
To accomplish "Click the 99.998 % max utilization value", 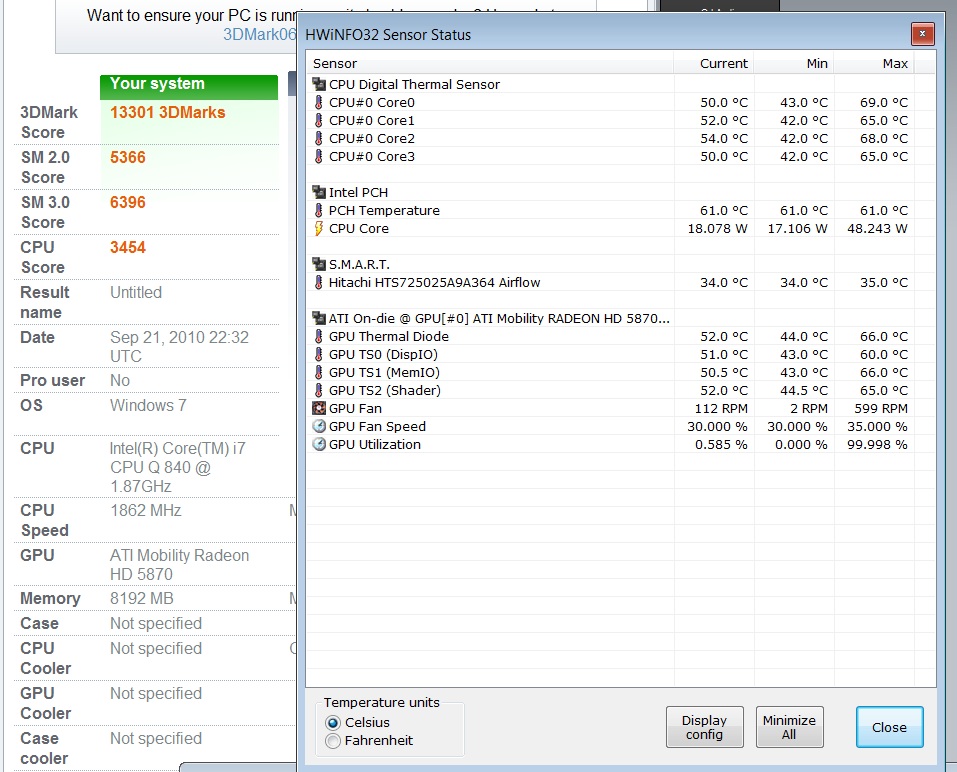I will pos(877,444).
